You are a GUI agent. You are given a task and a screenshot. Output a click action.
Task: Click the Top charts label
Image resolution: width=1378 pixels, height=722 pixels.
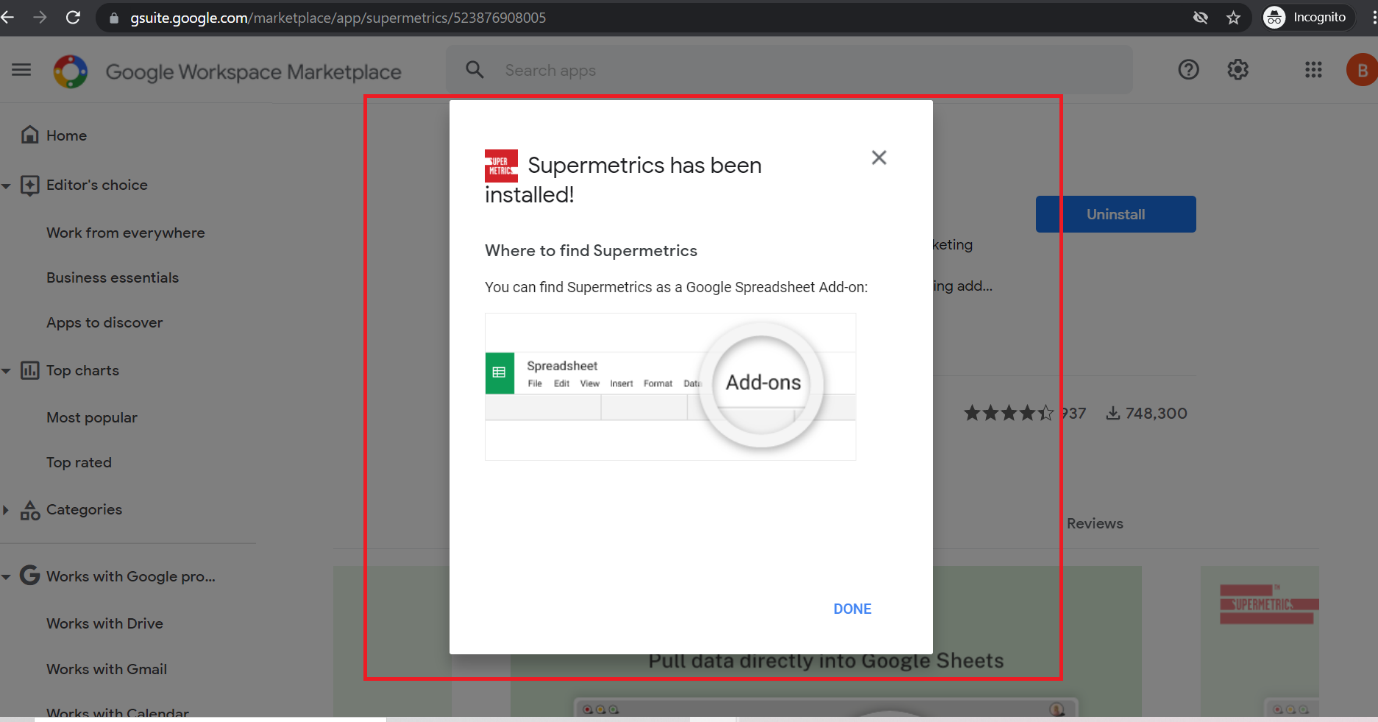[x=82, y=370]
